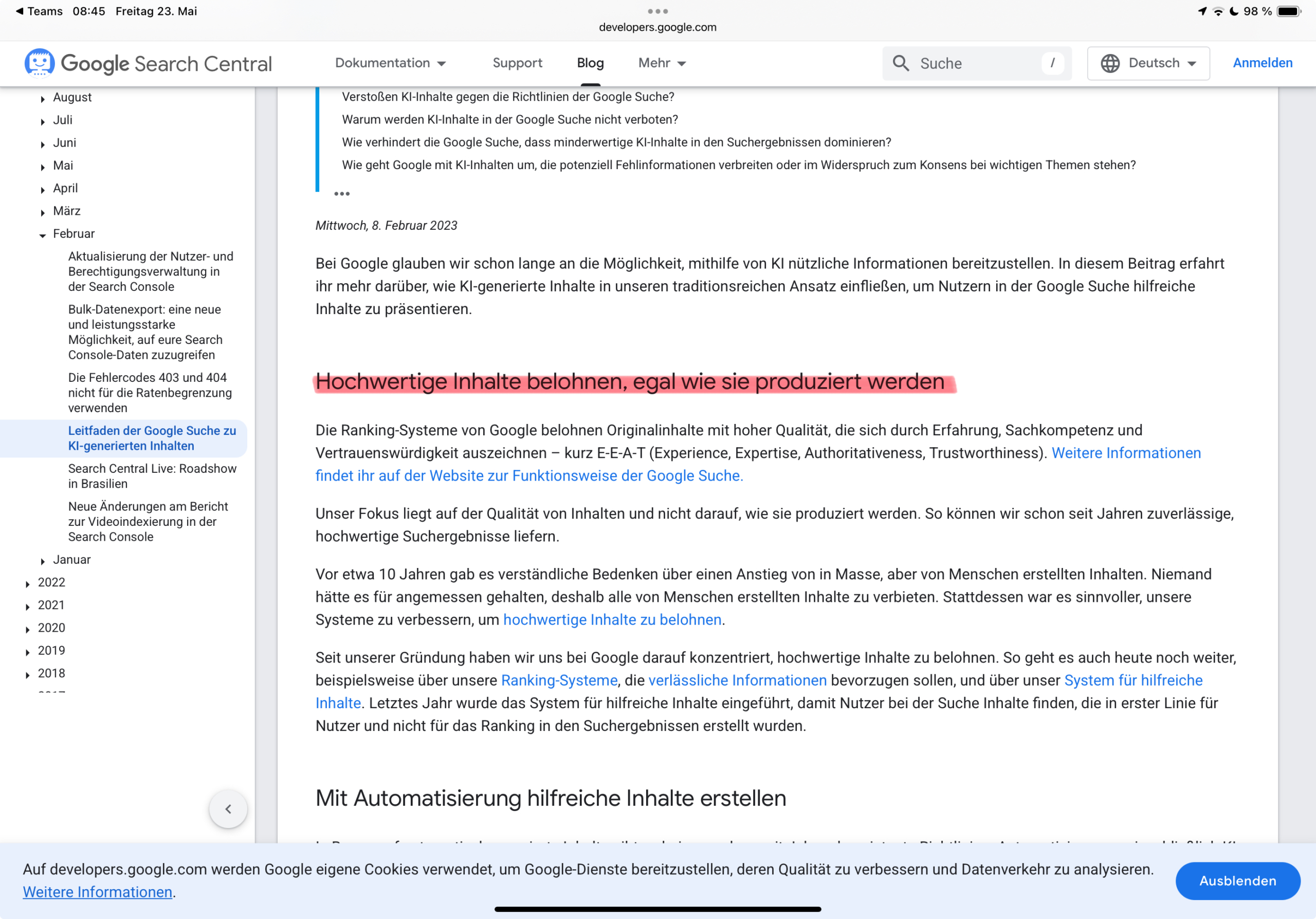Click the globe language icon
Viewport: 1316px width, 919px height.
coord(1110,63)
